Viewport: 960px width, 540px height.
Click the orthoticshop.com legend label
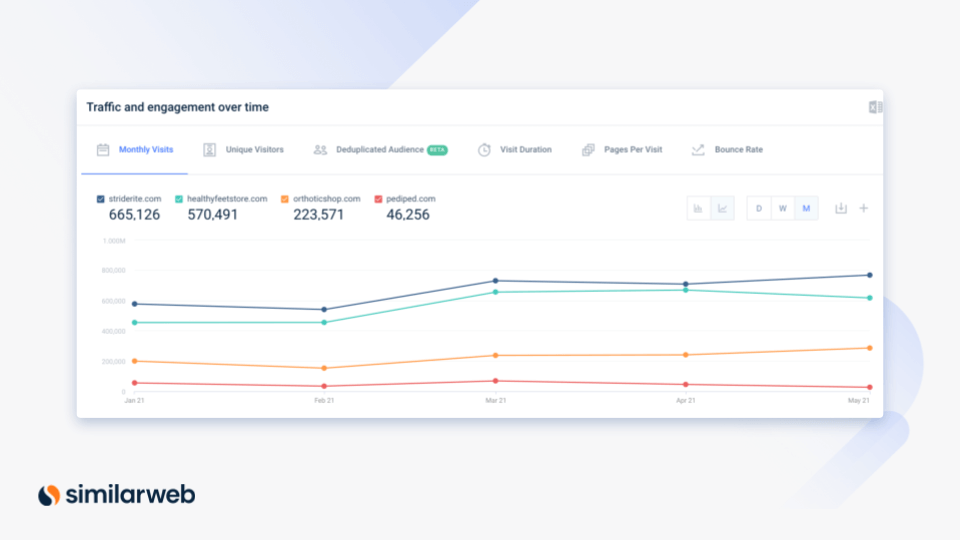pos(326,199)
